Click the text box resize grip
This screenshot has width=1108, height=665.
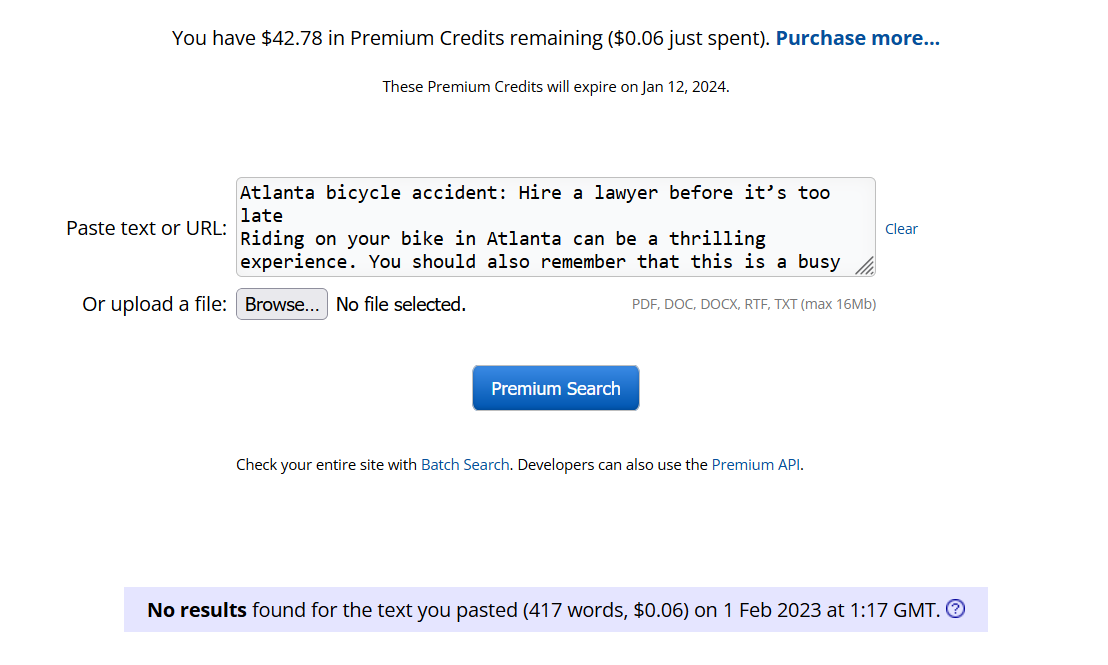(x=865, y=266)
